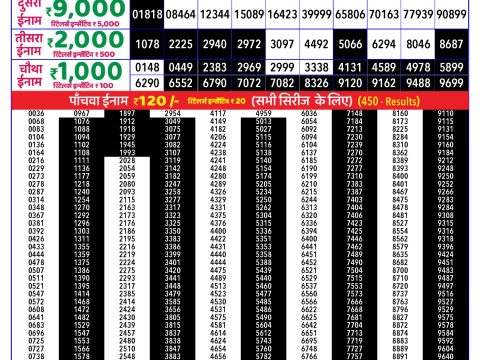This screenshot has width=480, height=360.
Task: Select fifth prize number 3350
Action: tap(173, 231)
